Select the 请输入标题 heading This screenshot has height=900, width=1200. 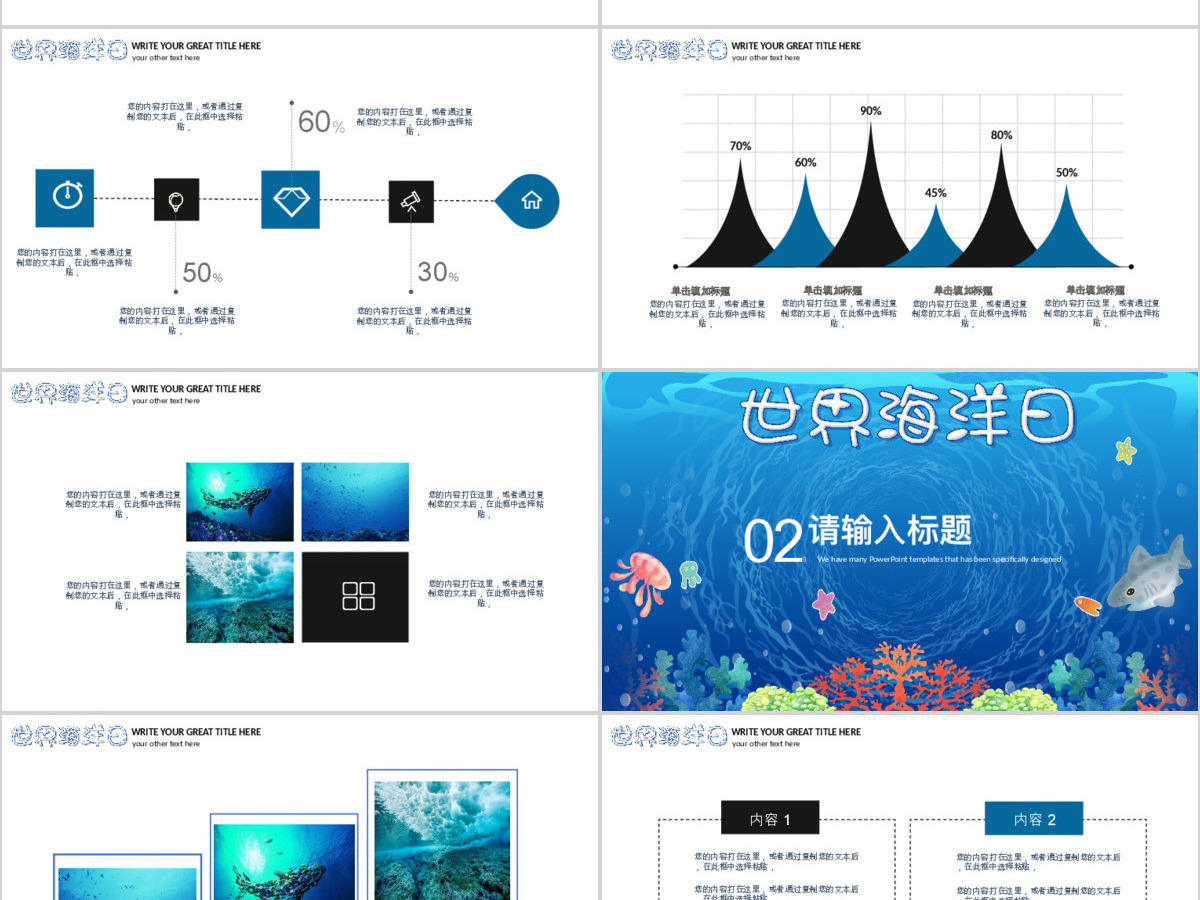point(890,529)
